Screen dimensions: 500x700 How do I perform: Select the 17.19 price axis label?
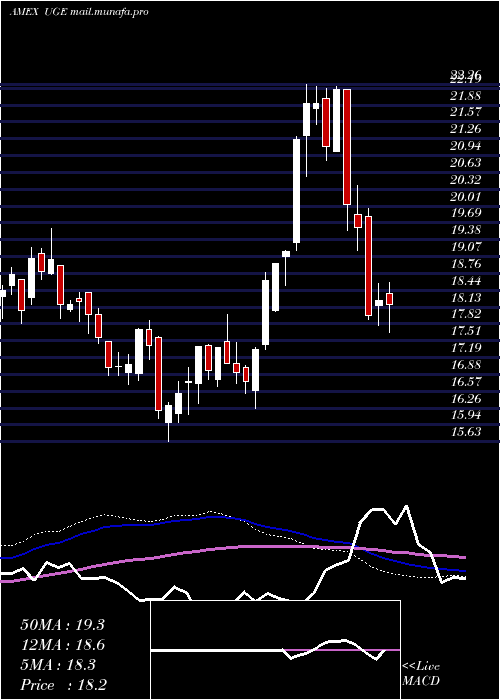466,348
